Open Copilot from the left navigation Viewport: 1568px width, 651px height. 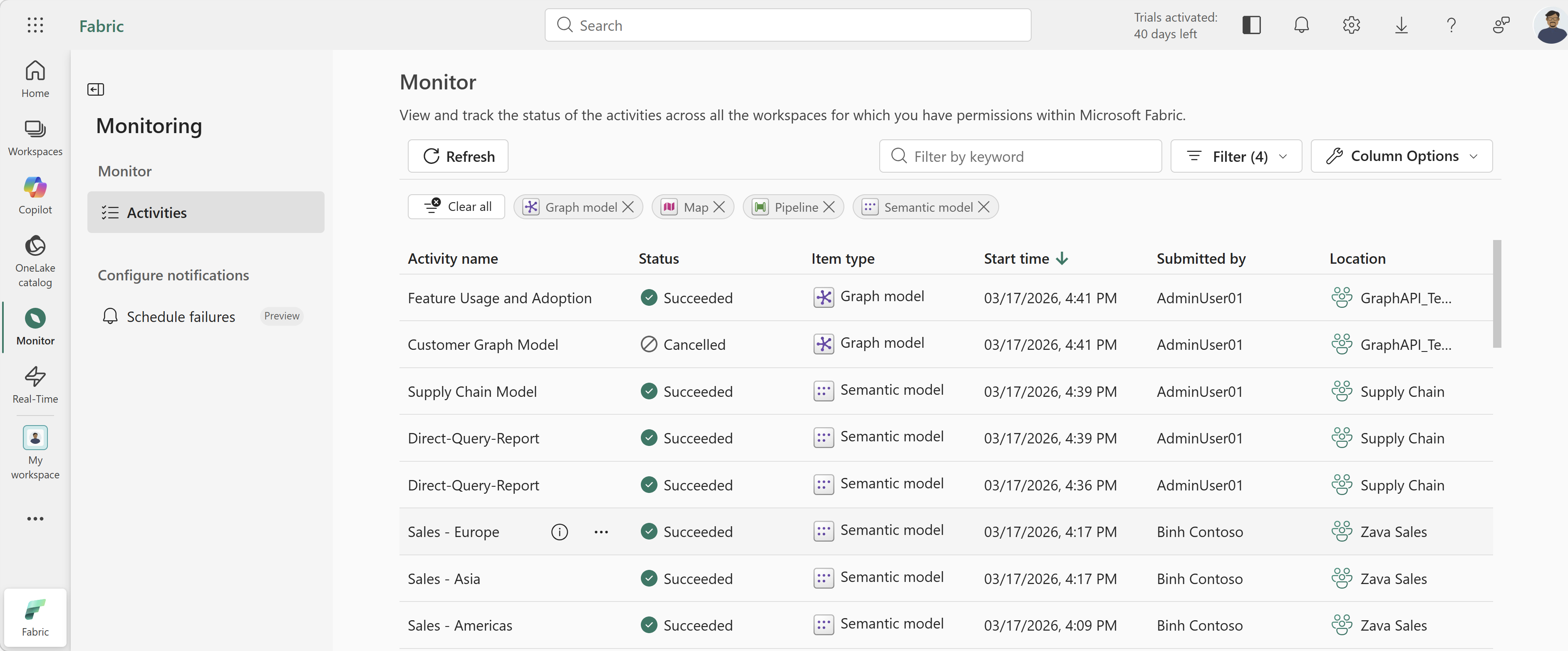(35, 195)
